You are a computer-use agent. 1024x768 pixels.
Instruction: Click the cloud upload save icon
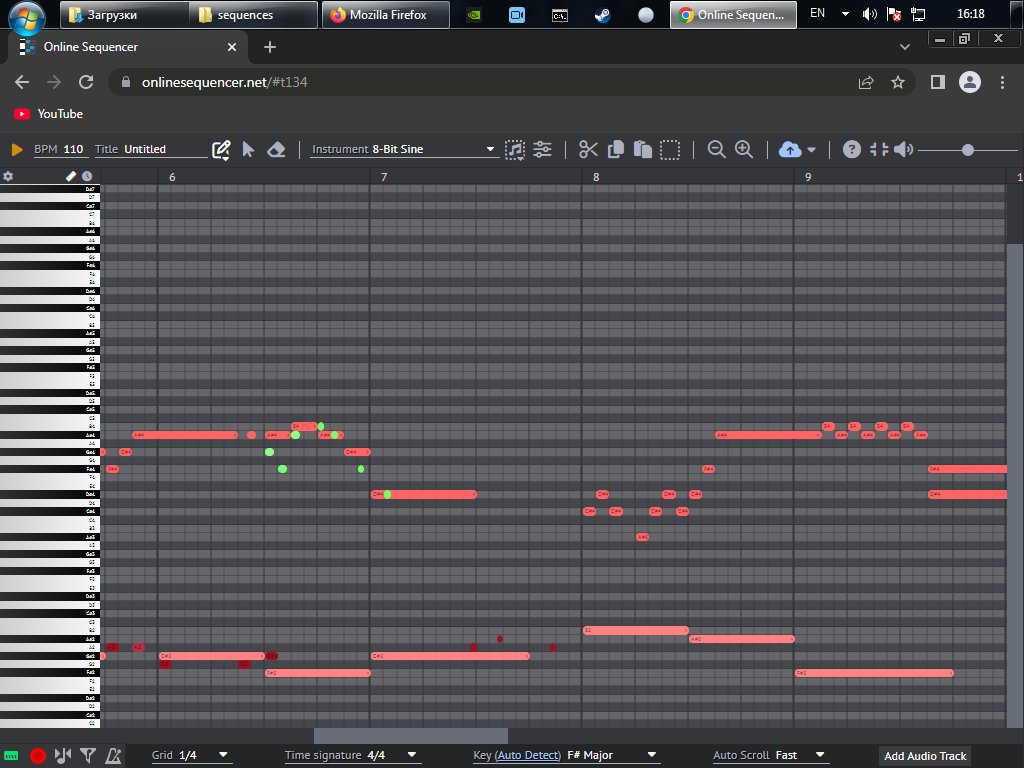point(790,150)
